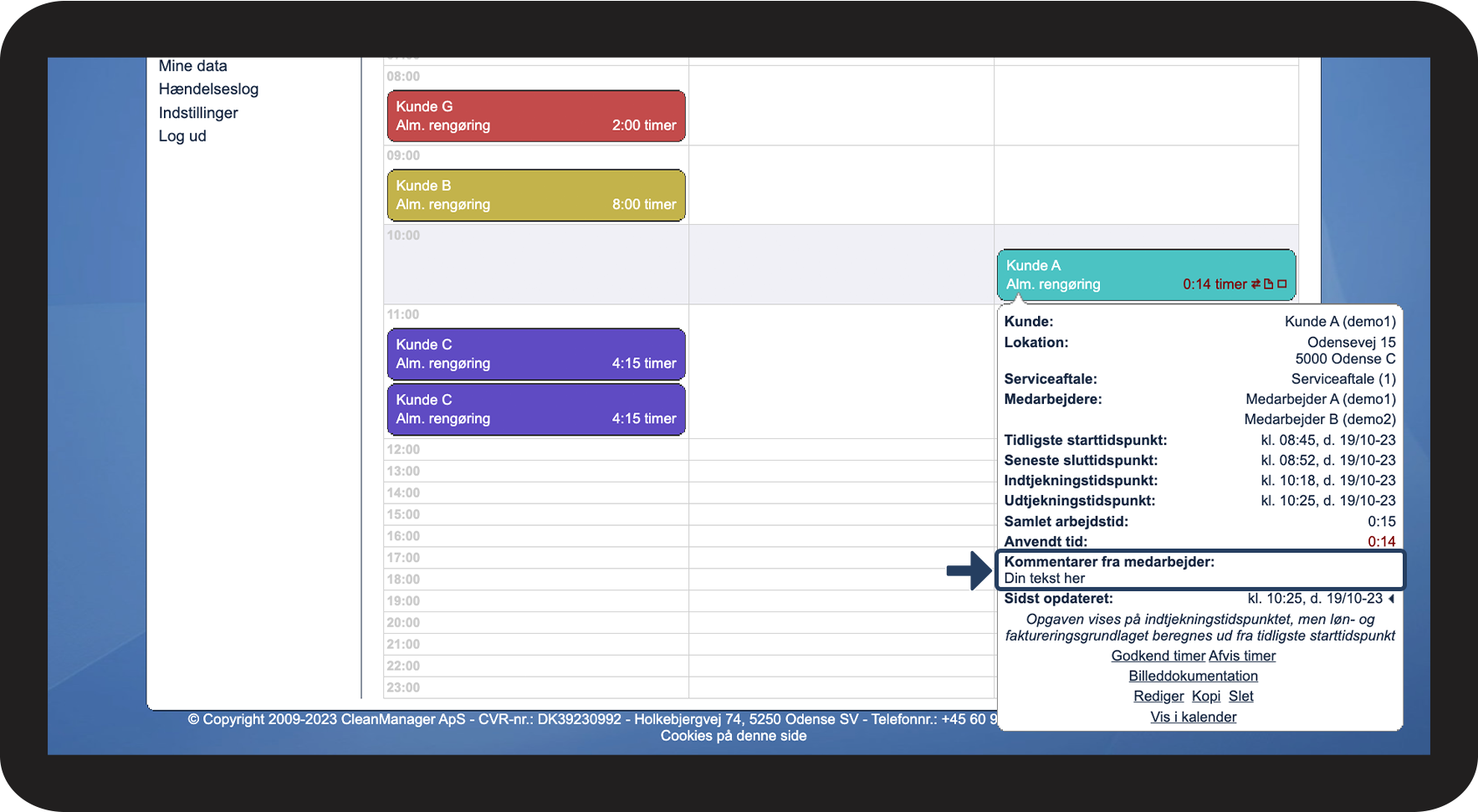
Task: Click Slet link to delete the task
Action: [x=1240, y=697]
